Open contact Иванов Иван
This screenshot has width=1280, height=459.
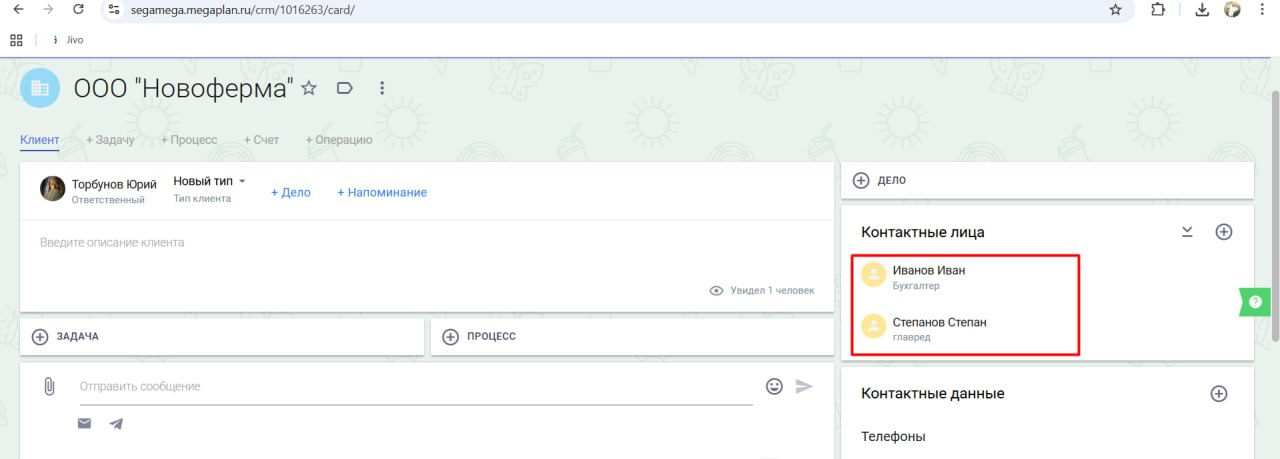click(x=928, y=270)
